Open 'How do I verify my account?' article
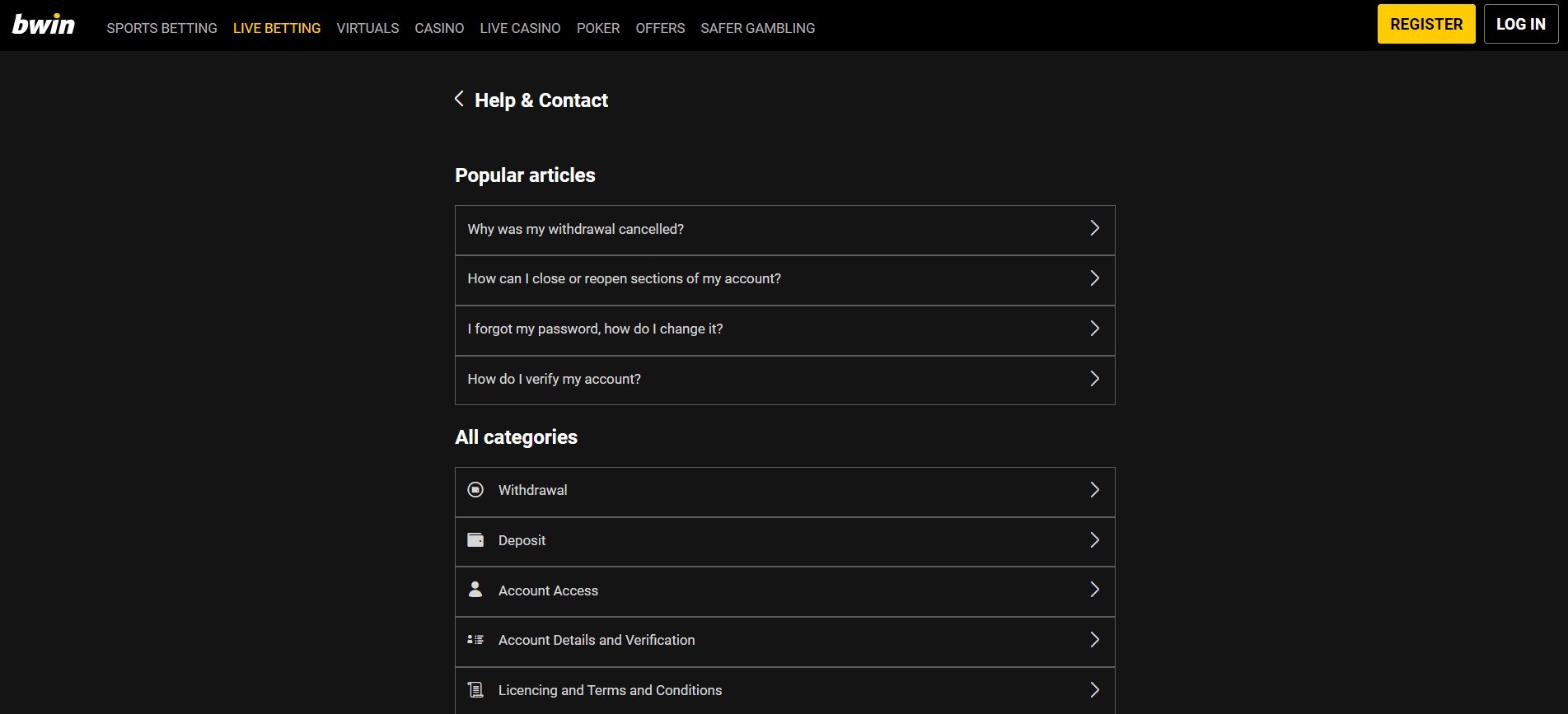Screen dimensions: 1568x714 [x=784, y=380]
